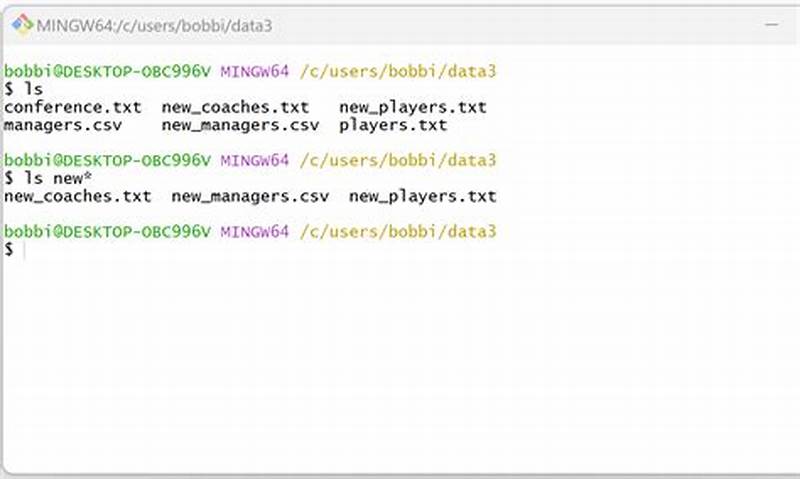Click the window title MINGW64:/c/users/bobbi/data3
Viewport: 800px width, 479px height.
point(154,26)
